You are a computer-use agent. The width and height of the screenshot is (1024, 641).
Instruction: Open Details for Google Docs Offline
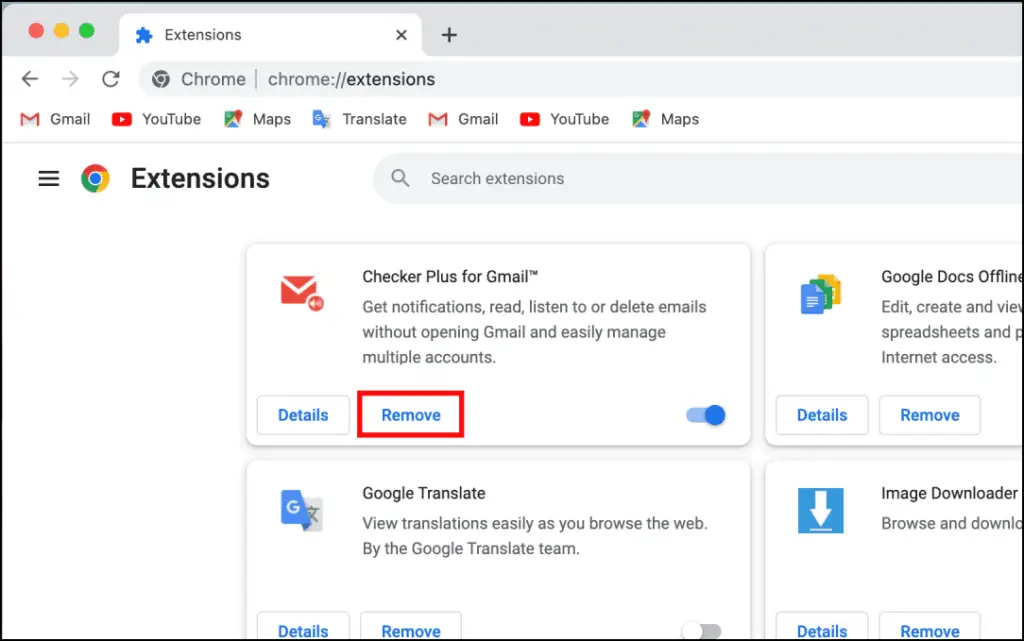point(822,415)
